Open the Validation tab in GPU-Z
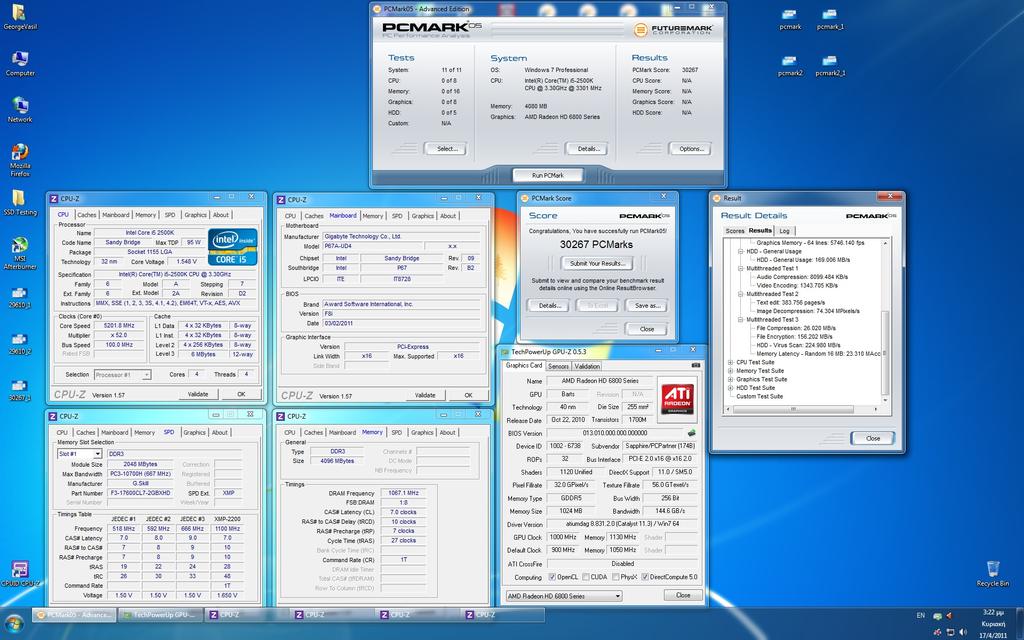1024x640 pixels. pyautogui.click(x=587, y=366)
